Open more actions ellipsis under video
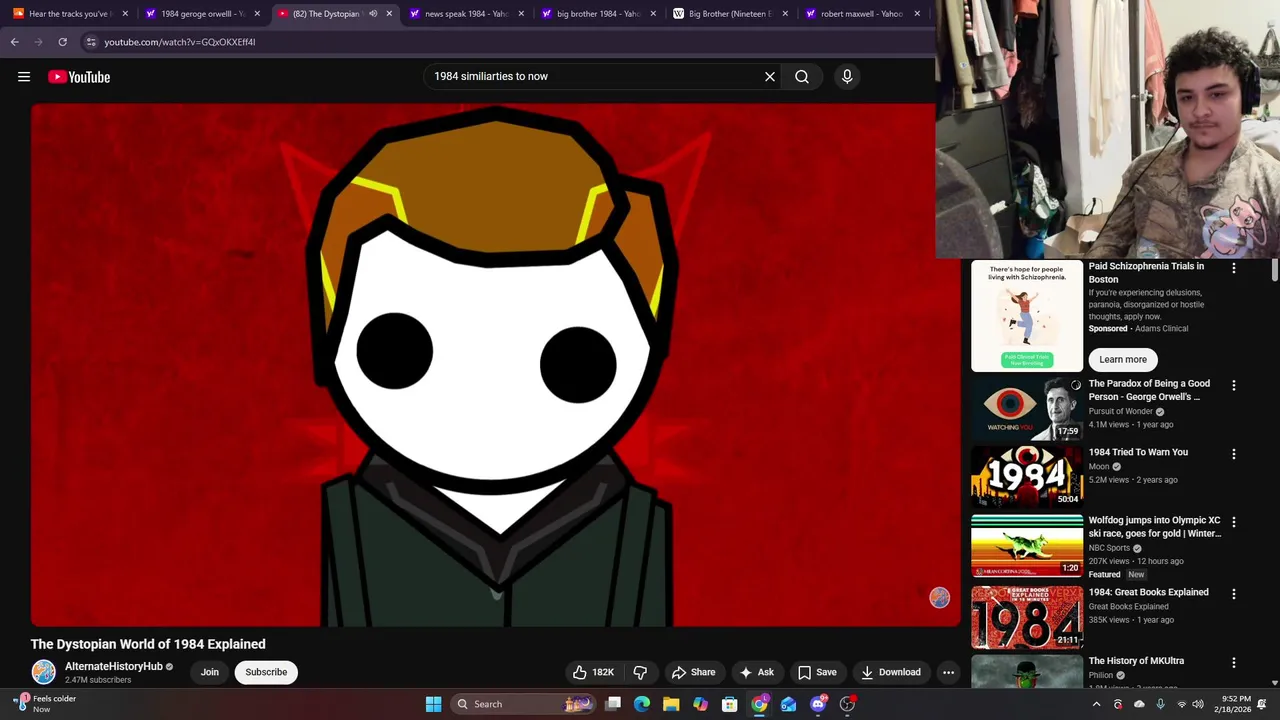 coord(948,672)
